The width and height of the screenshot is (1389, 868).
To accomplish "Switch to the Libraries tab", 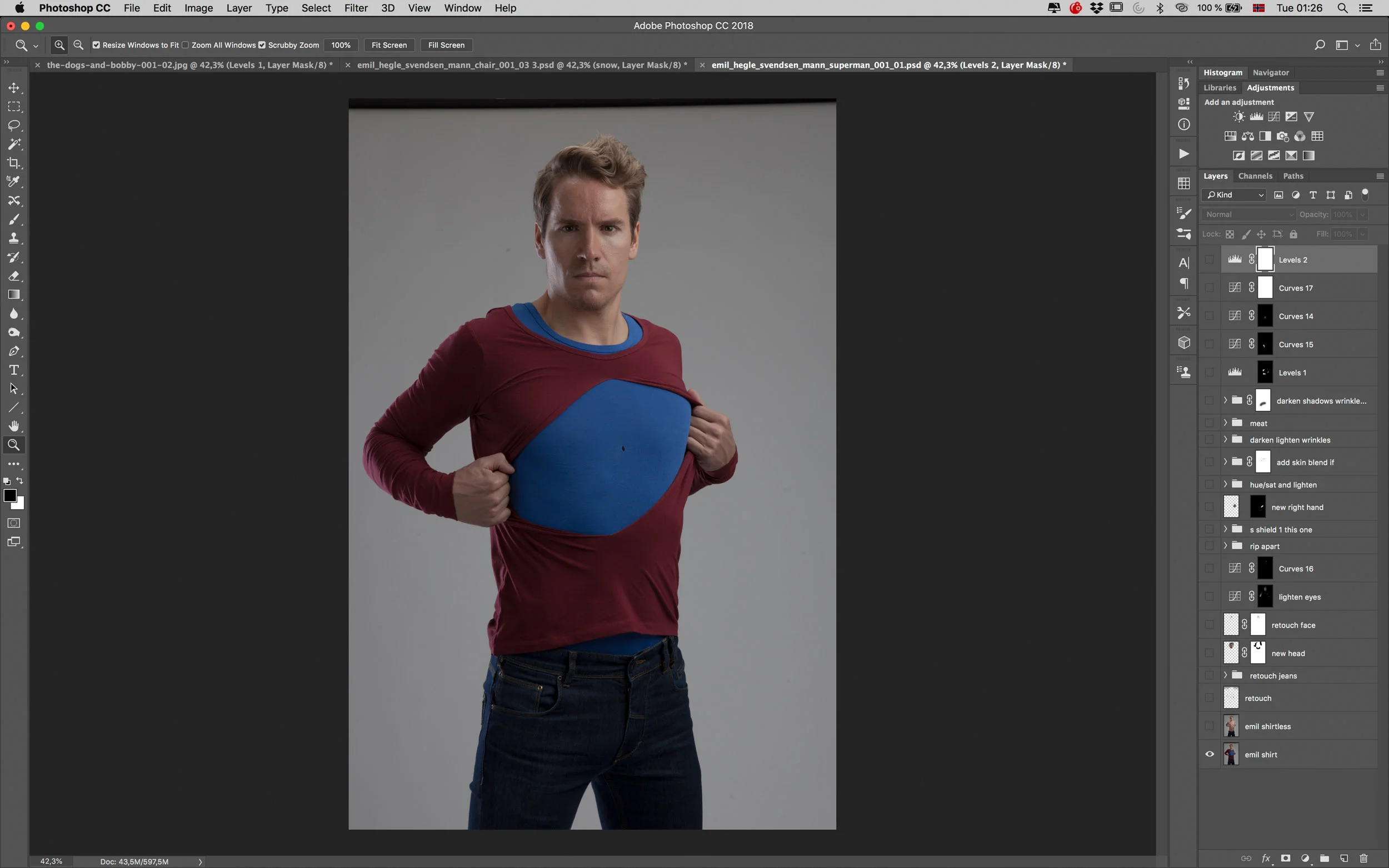I will click(1220, 87).
